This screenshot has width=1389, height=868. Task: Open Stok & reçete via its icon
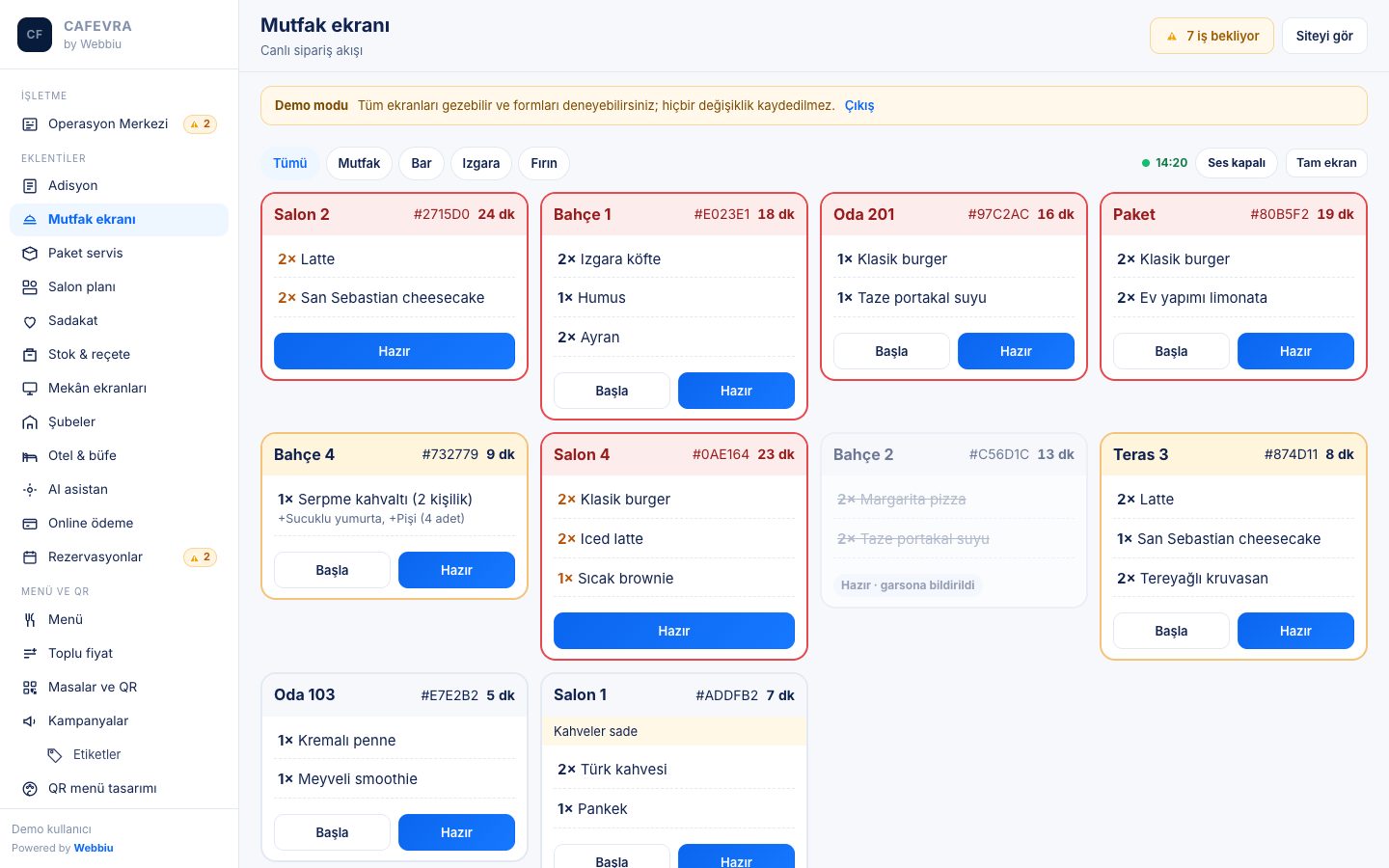tap(30, 355)
